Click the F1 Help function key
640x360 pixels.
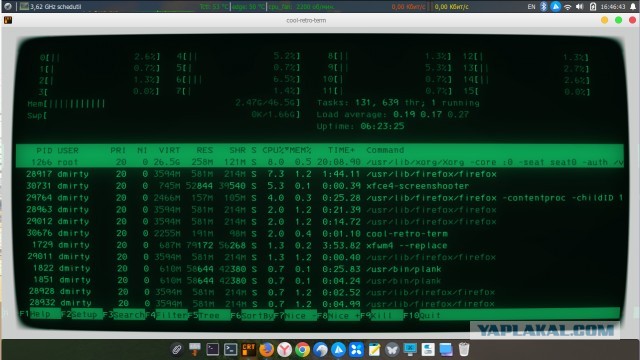(40, 315)
